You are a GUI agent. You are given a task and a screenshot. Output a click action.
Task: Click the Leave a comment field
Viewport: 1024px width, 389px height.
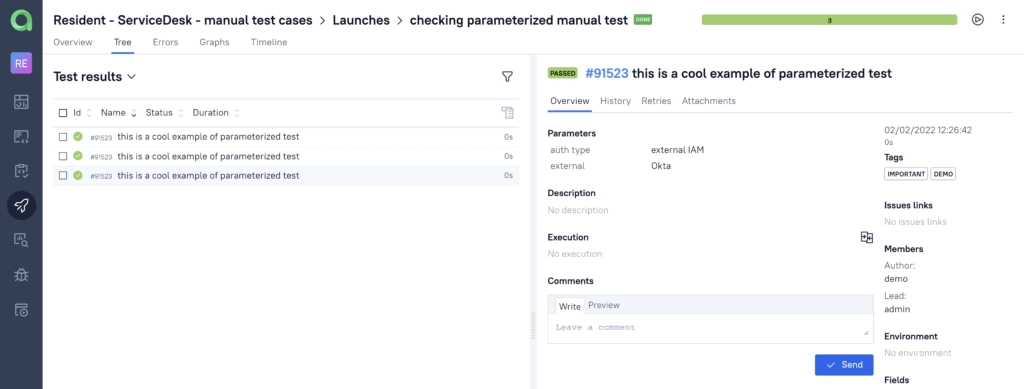coord(711,328)
